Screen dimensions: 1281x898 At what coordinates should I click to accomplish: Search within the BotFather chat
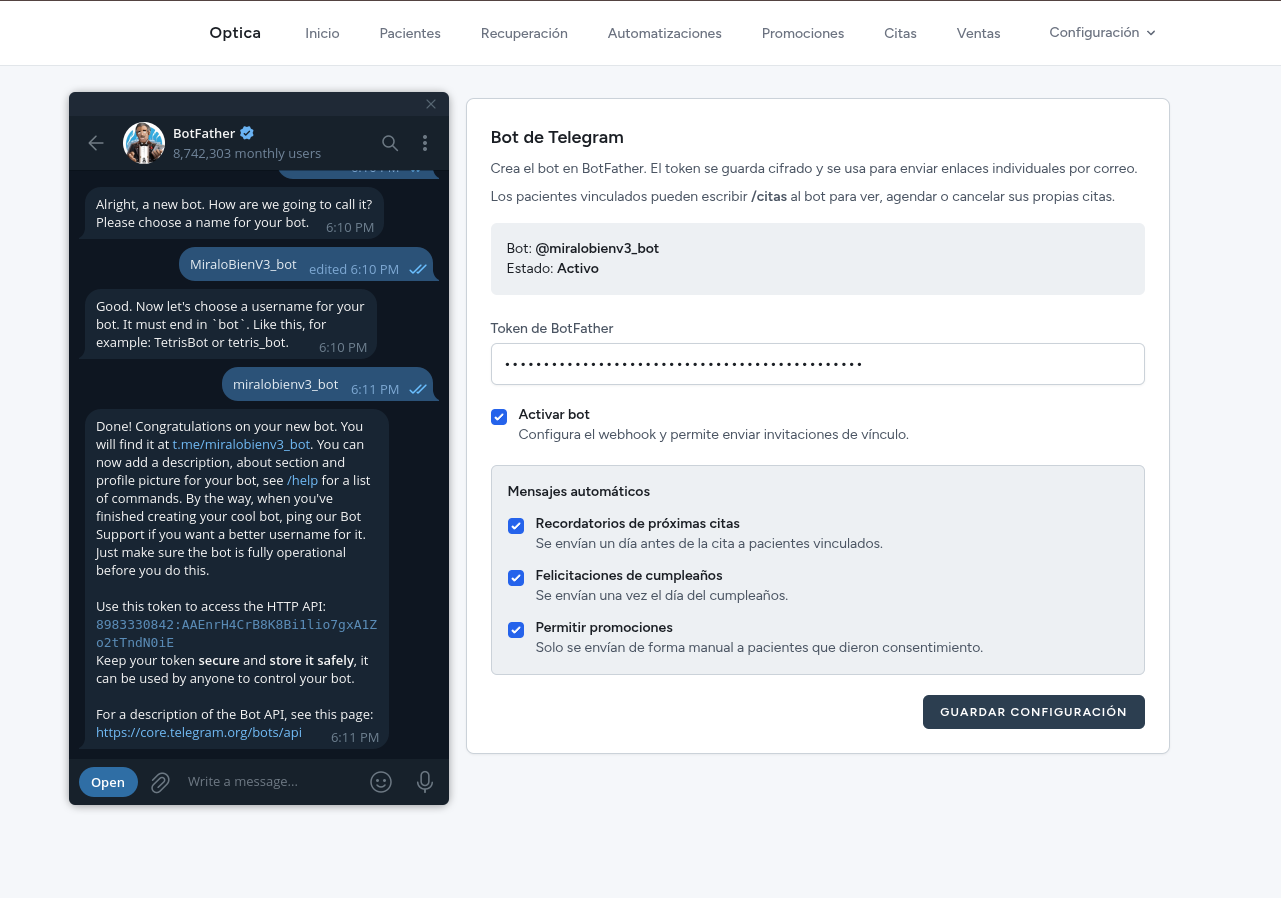[x=390, y=143]
